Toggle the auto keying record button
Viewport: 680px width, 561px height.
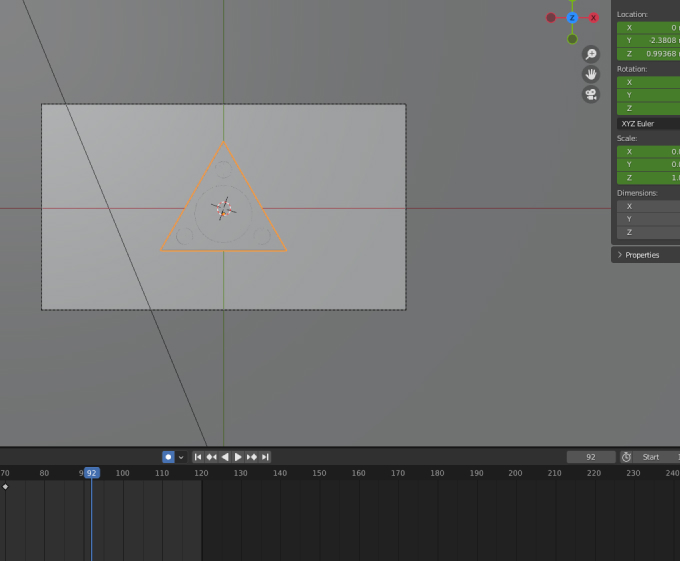point(168,457)
